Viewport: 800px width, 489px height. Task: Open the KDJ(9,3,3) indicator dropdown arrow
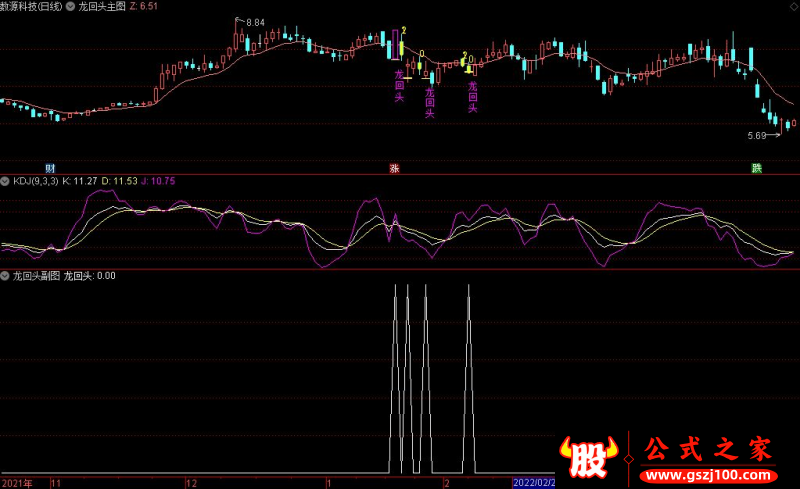pyautogui.click(x=5, y=181)
